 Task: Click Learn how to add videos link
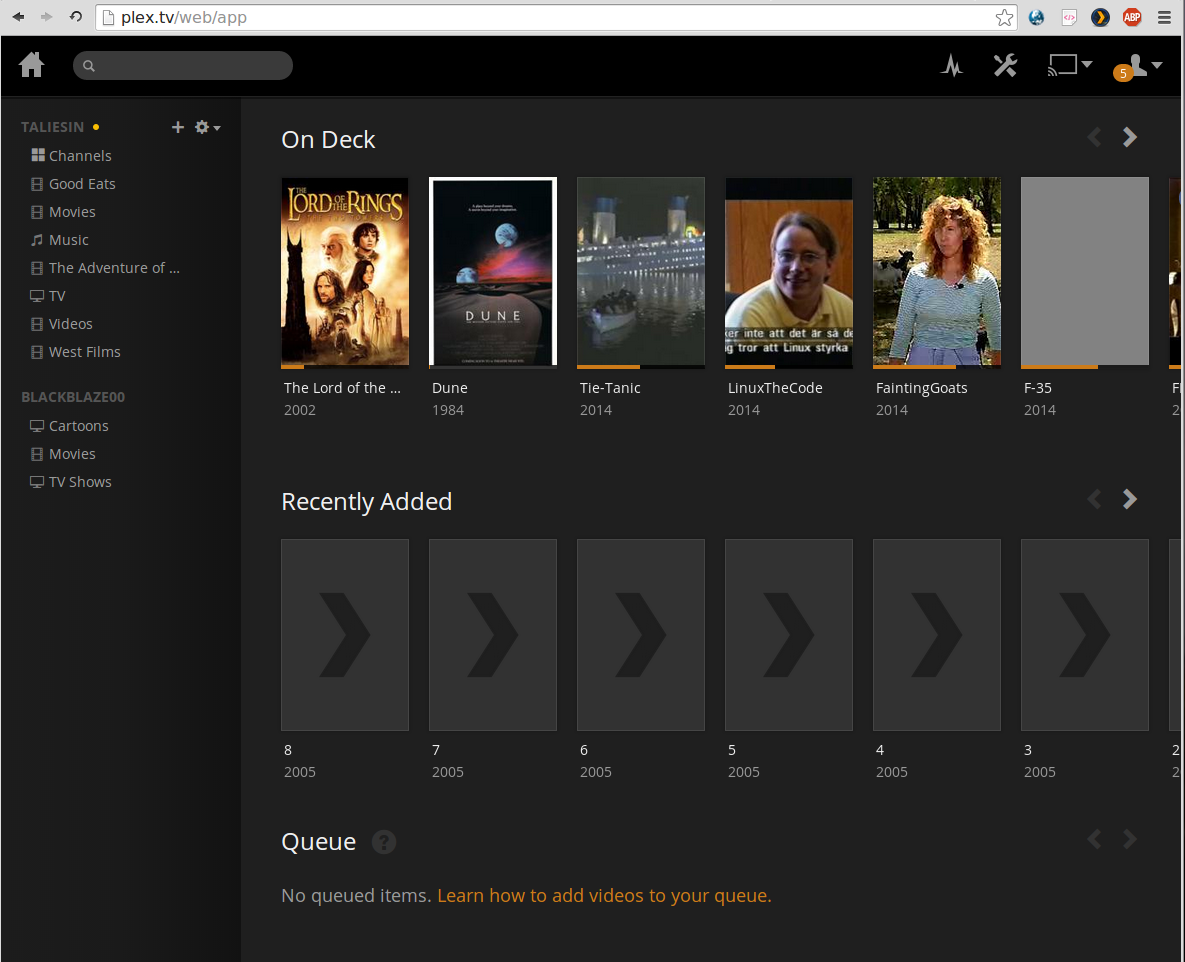click(x=604, y=895)
